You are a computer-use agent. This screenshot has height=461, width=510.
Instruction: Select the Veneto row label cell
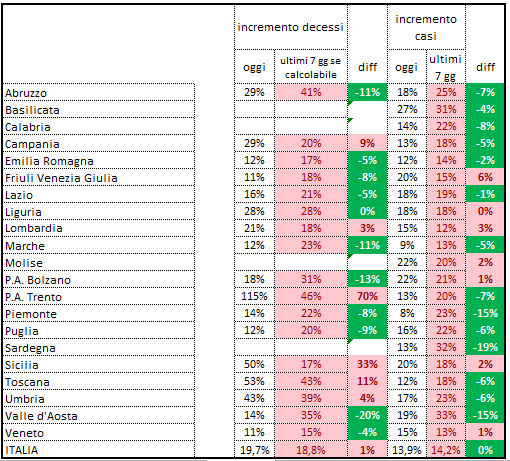[99, 432]
